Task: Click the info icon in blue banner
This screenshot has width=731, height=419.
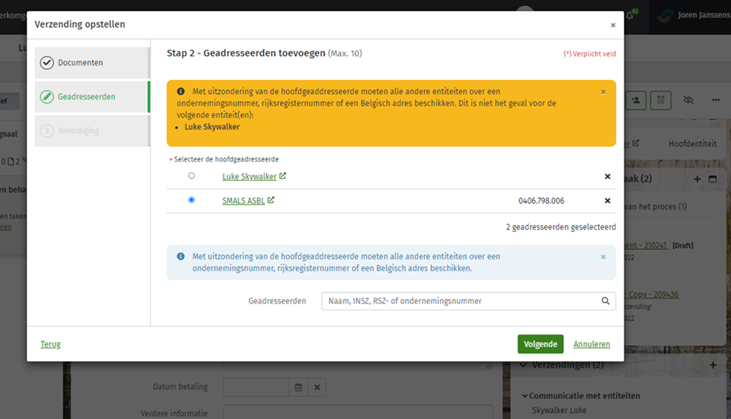Action: point(181,256)
